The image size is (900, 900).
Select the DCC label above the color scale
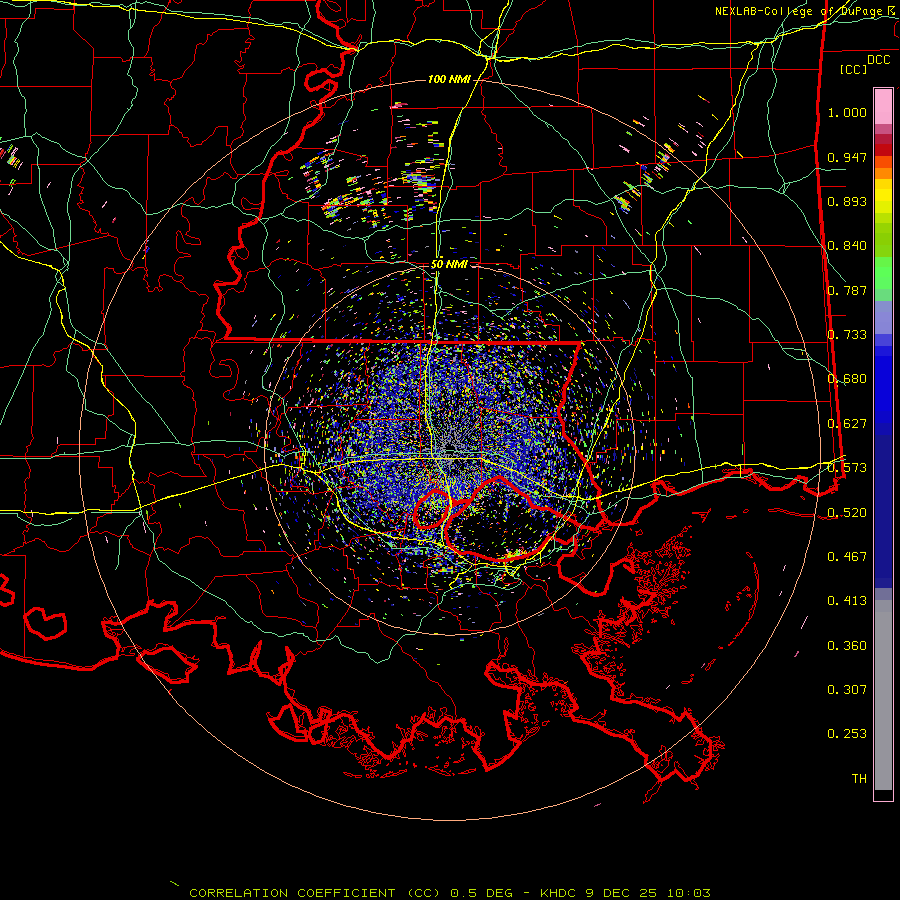click(878, 60)
